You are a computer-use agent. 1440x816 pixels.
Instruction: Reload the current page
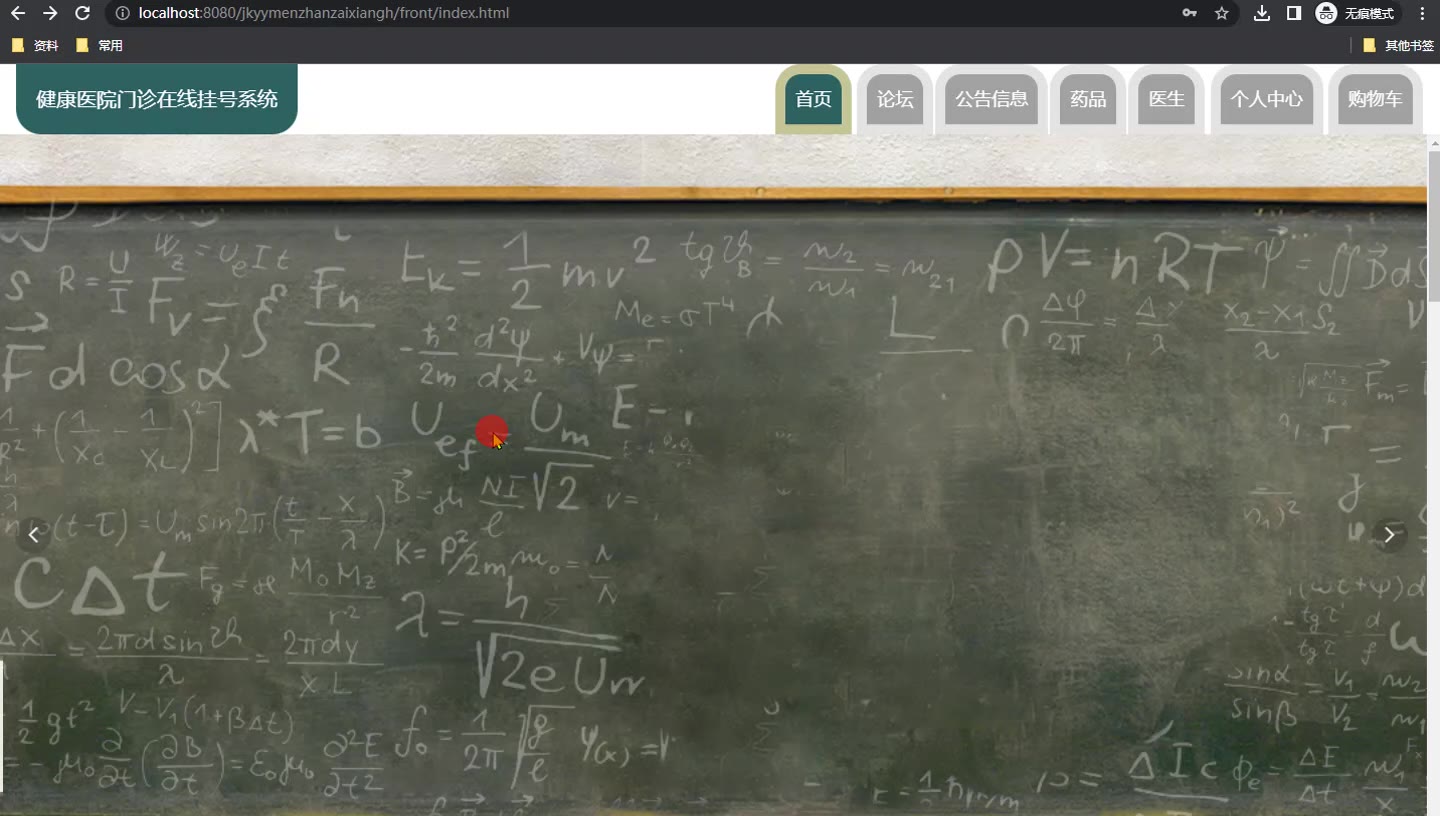click(x=83, y=13)
